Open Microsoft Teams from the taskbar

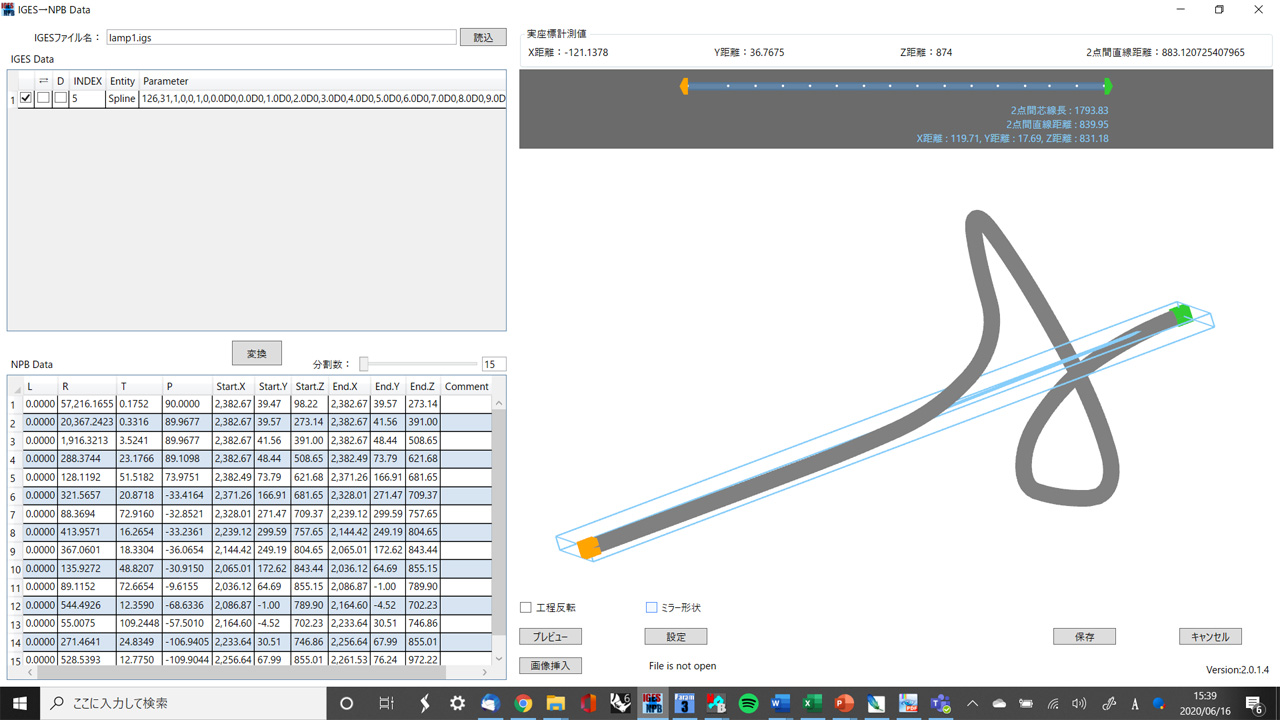tap(940, 703)
